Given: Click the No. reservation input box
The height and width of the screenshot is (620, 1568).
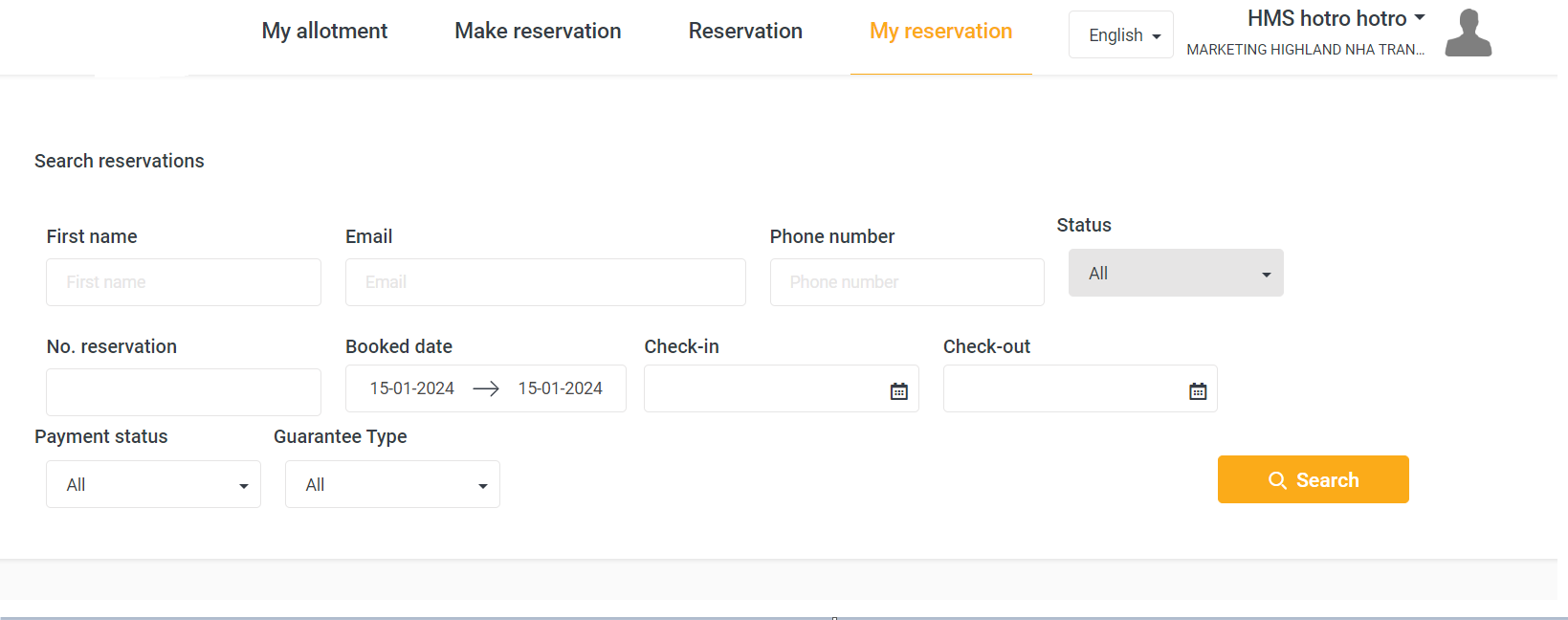Looking at the screenshot, I should pos(183,392).
